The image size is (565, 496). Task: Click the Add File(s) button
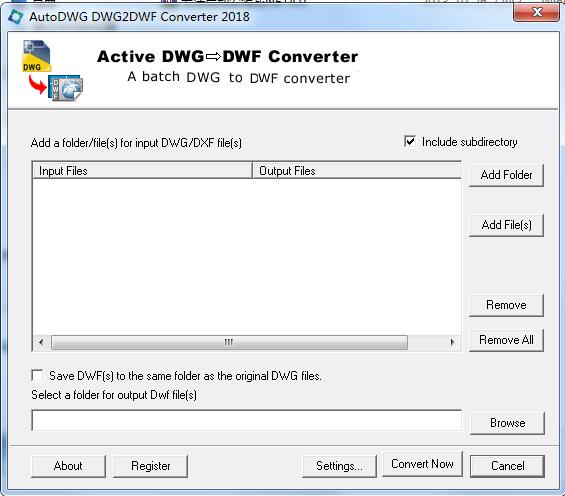pyautogui.click(x=506, y=225)
